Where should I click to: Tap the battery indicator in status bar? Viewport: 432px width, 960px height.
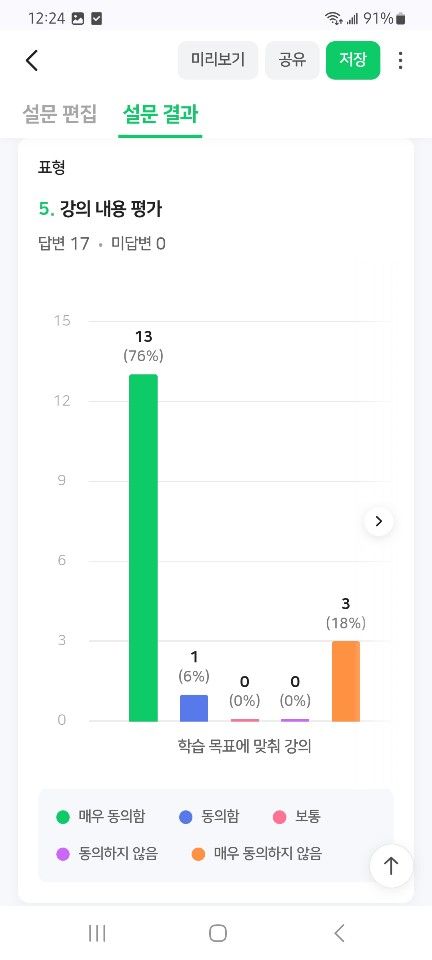click(400, 18)
